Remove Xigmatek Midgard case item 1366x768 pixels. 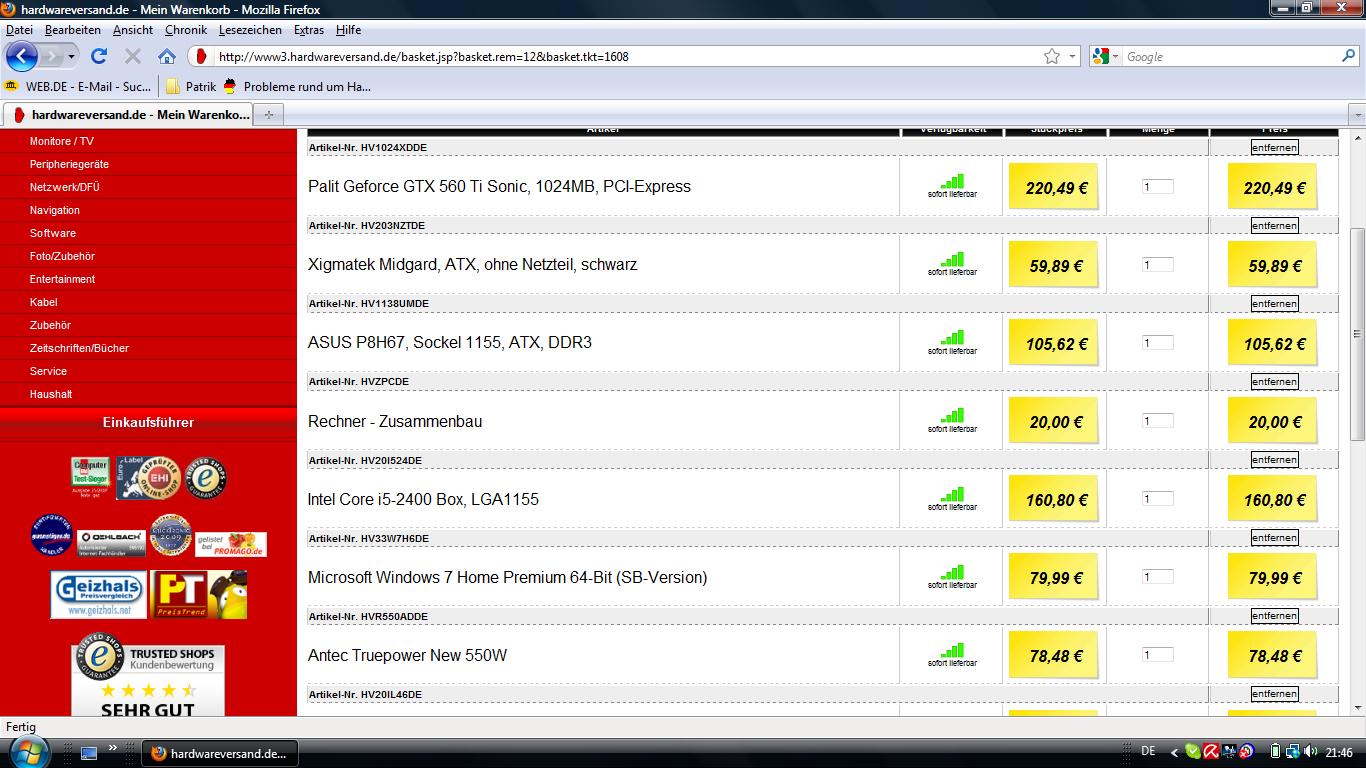[1274, 226]
